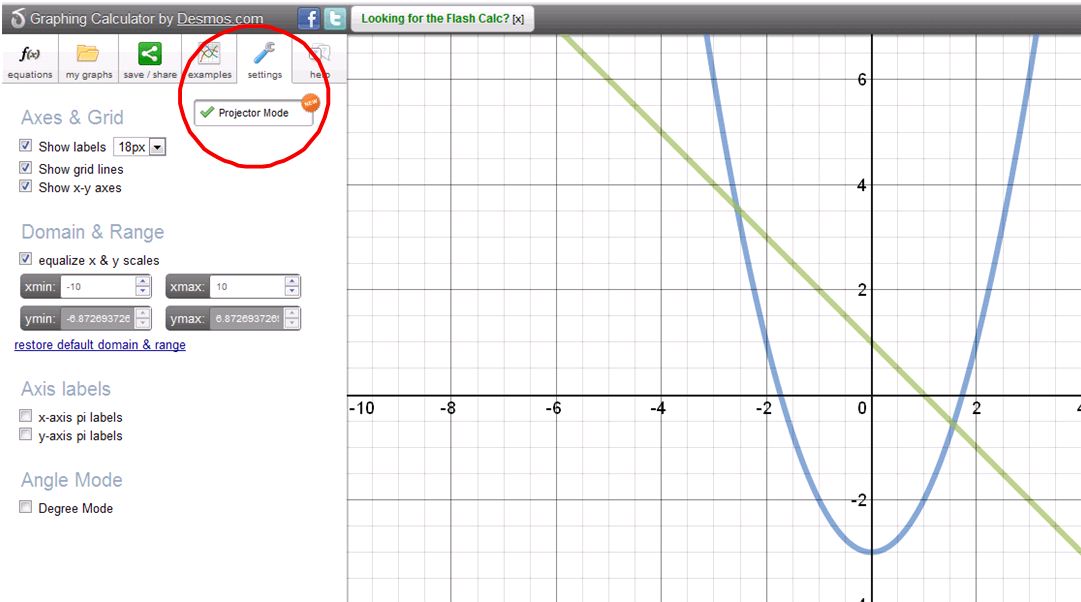Image resolution: width=1081 pixels, height=602 pixels.
Task: Disable Show grid lines
Action: pos(25,169)
